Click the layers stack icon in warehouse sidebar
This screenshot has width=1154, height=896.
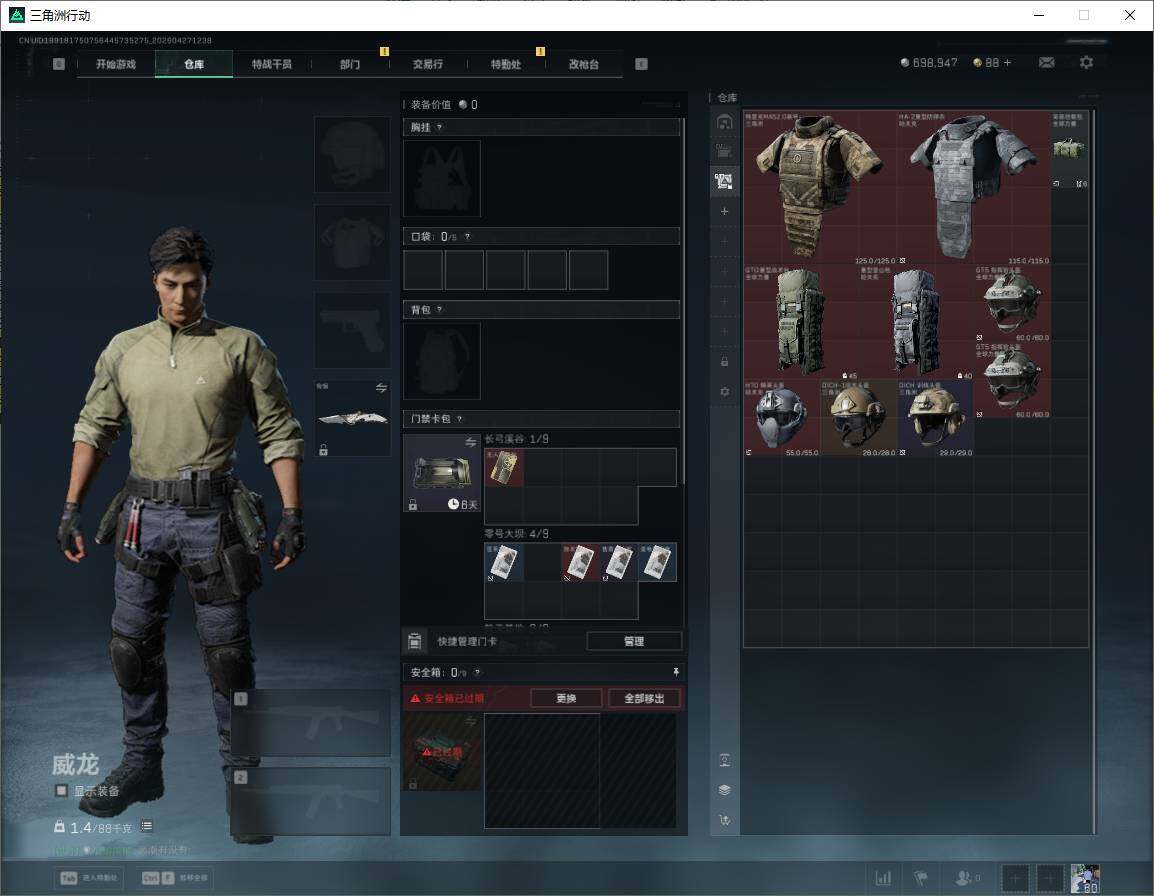724,790
